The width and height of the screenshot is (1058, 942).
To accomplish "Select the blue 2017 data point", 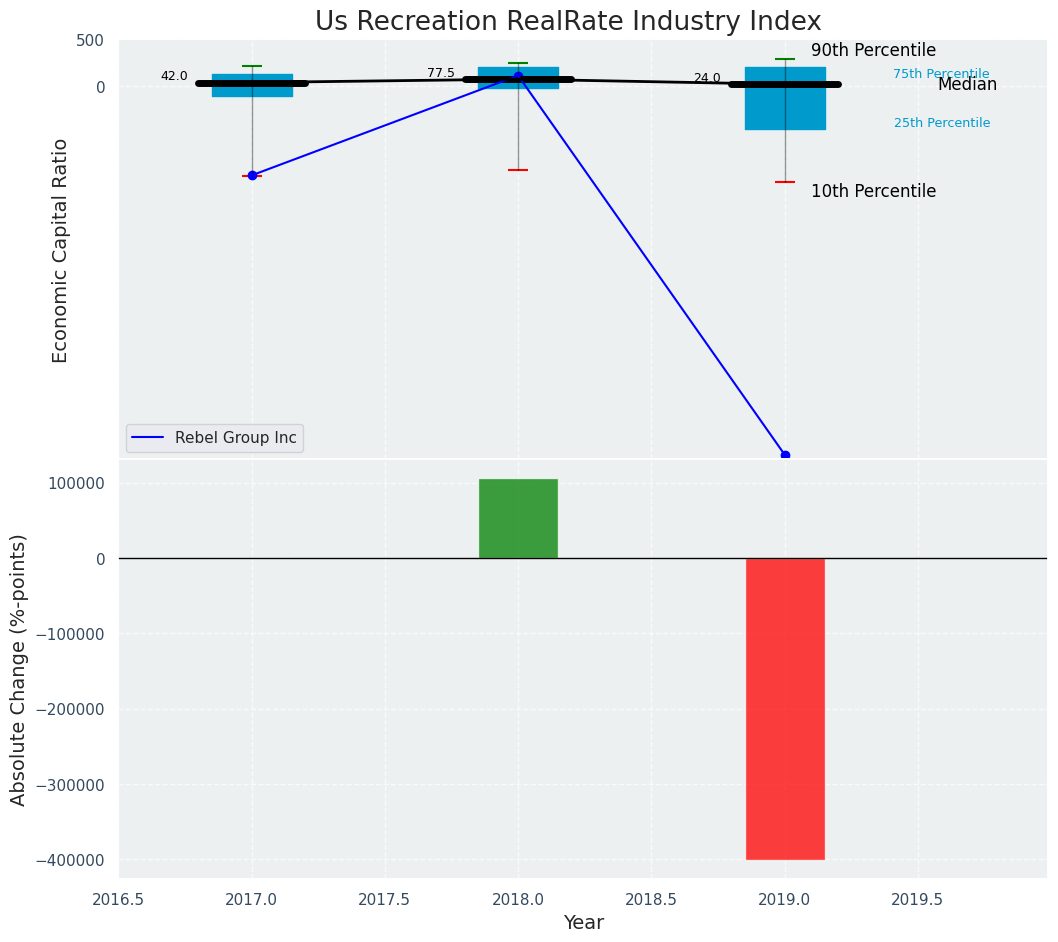I will 252,175.
